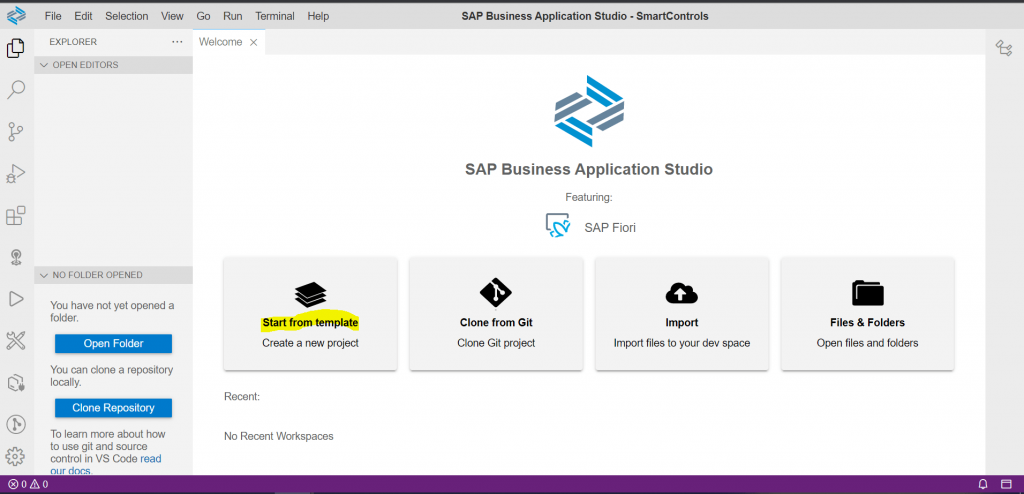Click the EXPLORER panel title
Screen dimensions: 1024x494
tap(73, 42)
